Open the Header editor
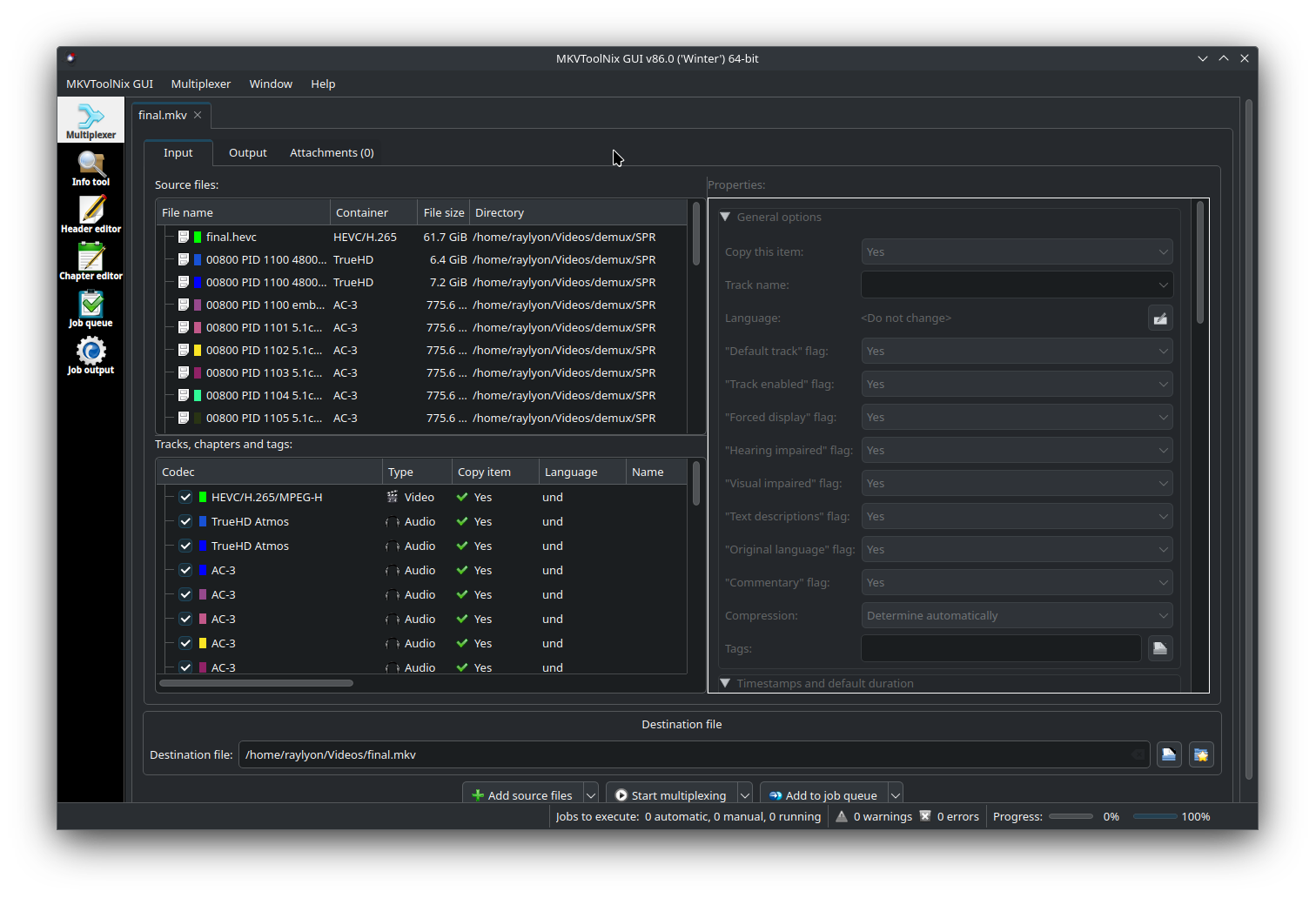1316x898 pixels. click(91, 214)
